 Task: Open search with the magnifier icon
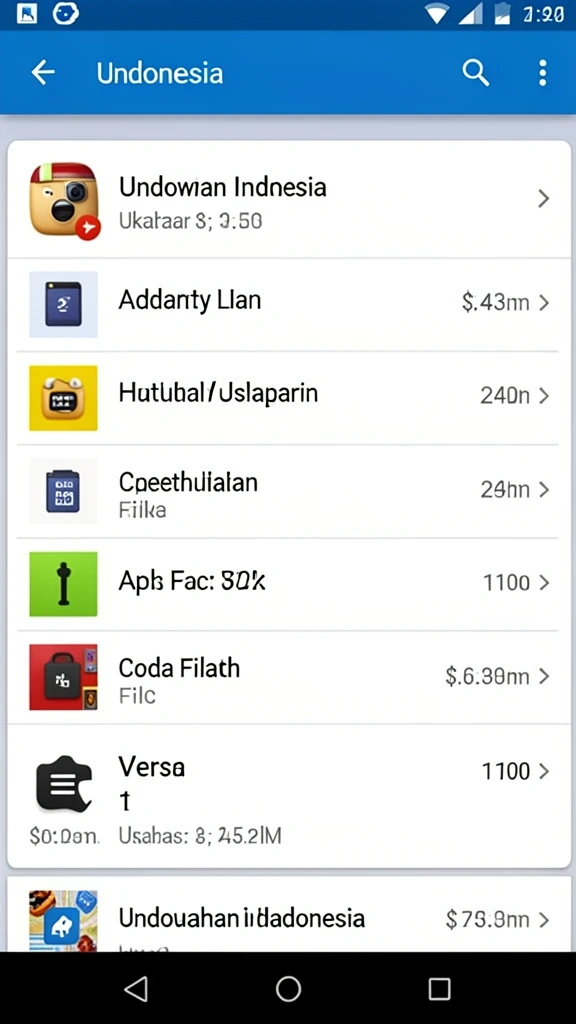[475, 72]
